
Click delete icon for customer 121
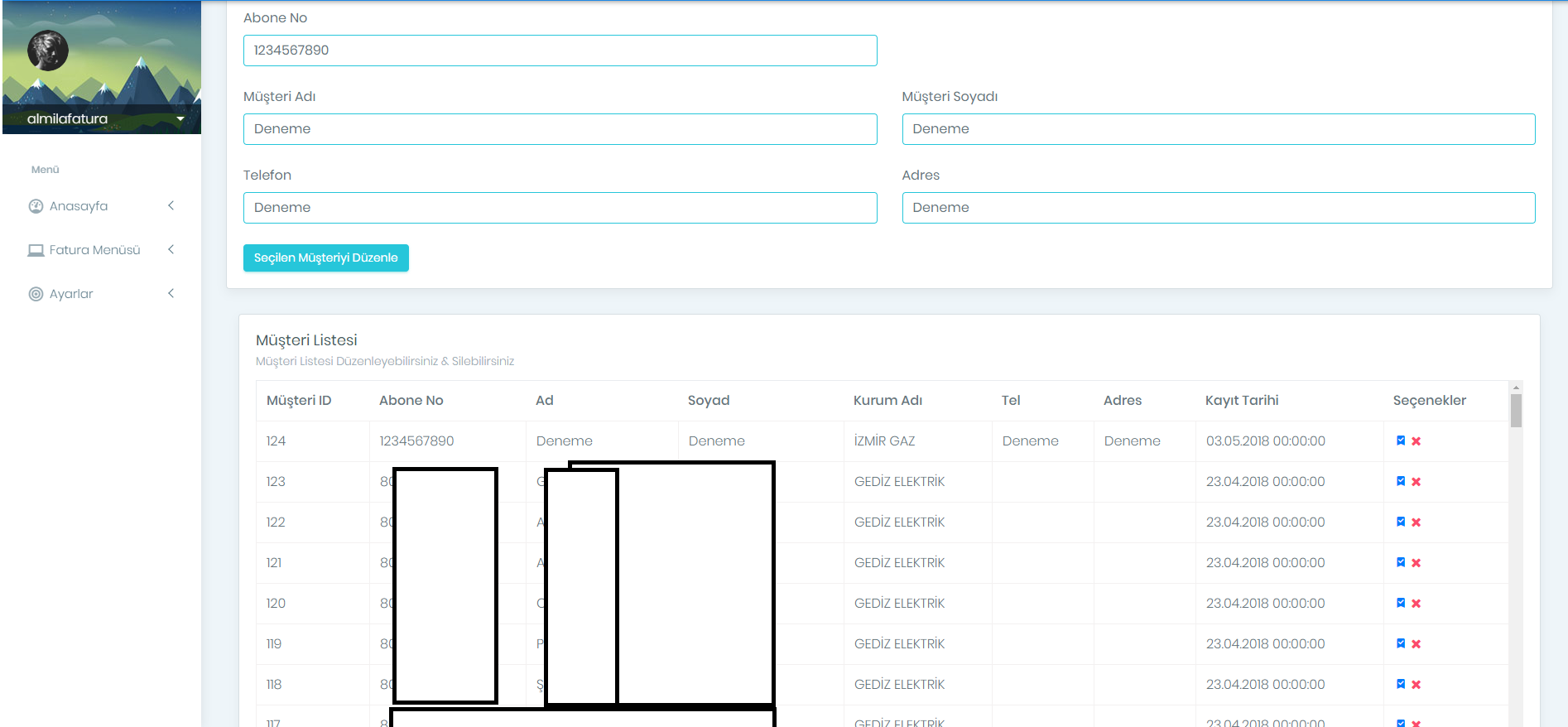coord(1416,563)
